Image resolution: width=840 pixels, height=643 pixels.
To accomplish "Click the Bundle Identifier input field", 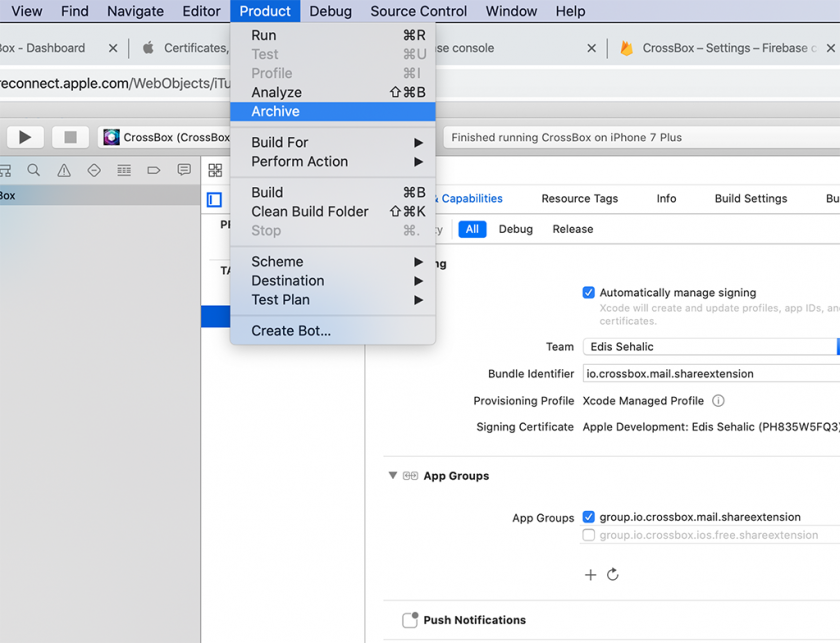I will click(711, 373).
